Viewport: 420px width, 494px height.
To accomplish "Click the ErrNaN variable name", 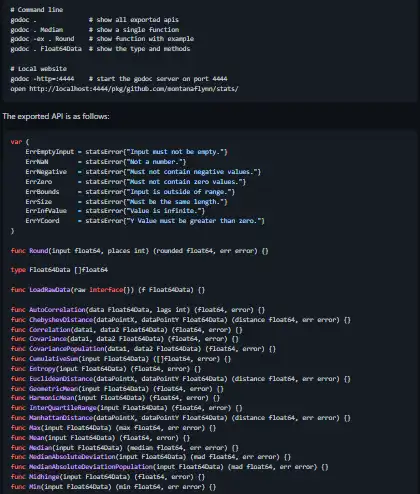I will (37, 162).
